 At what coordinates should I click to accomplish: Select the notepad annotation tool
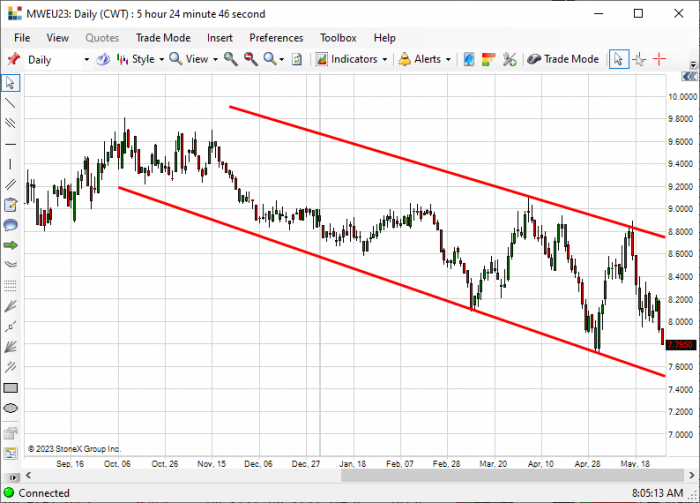10,205
